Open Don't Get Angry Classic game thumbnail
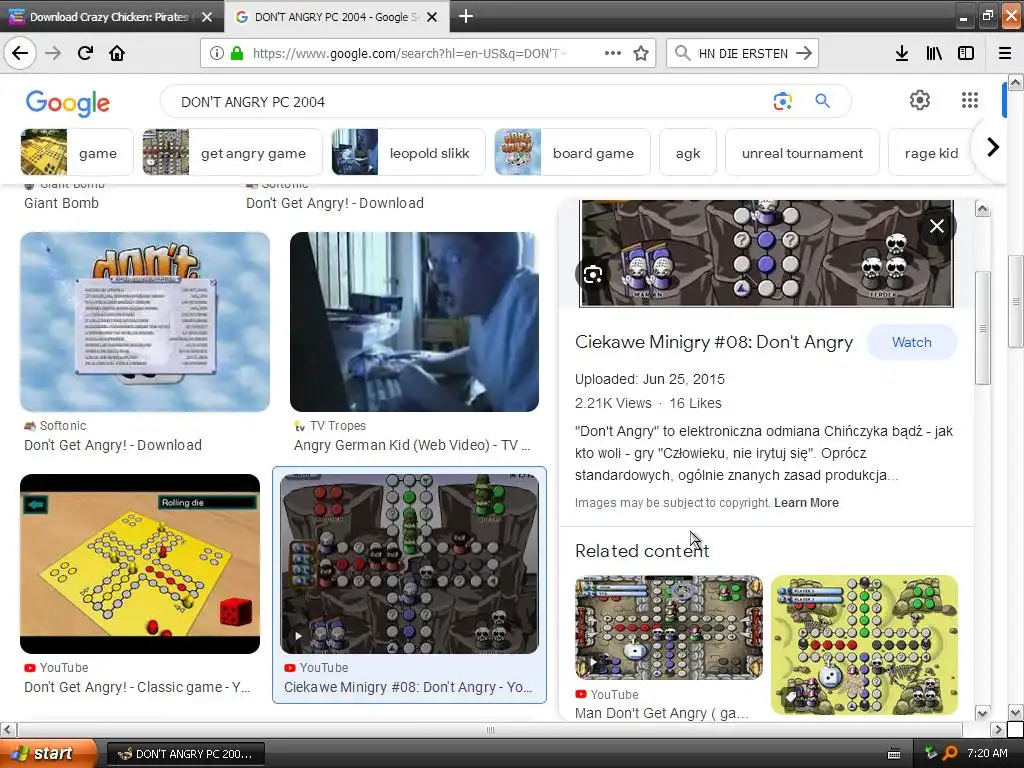 point(140,564)
